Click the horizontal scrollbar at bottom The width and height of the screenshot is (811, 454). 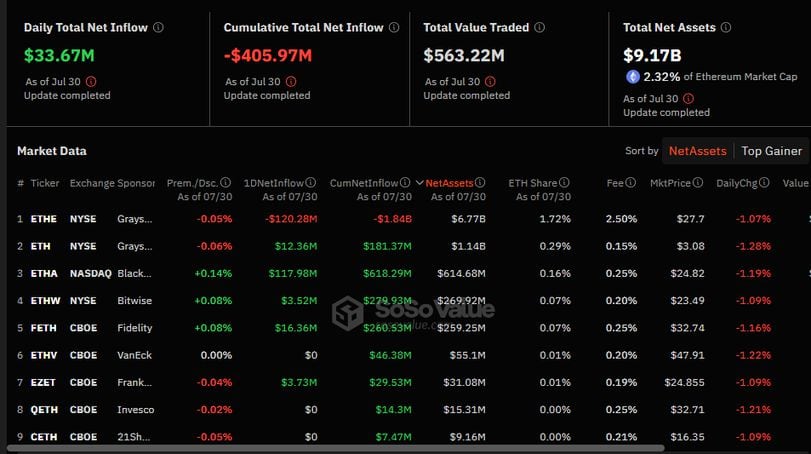[x=335, y=448]
